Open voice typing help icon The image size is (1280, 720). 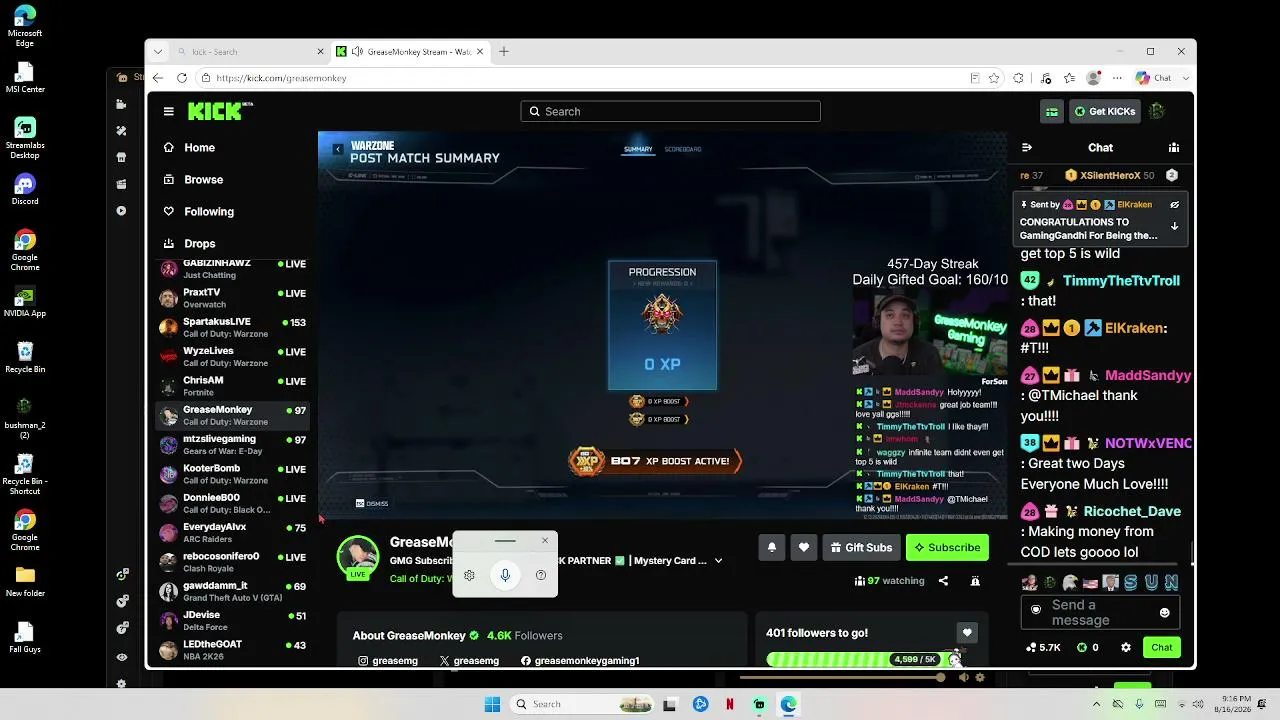tap(541, 575)
